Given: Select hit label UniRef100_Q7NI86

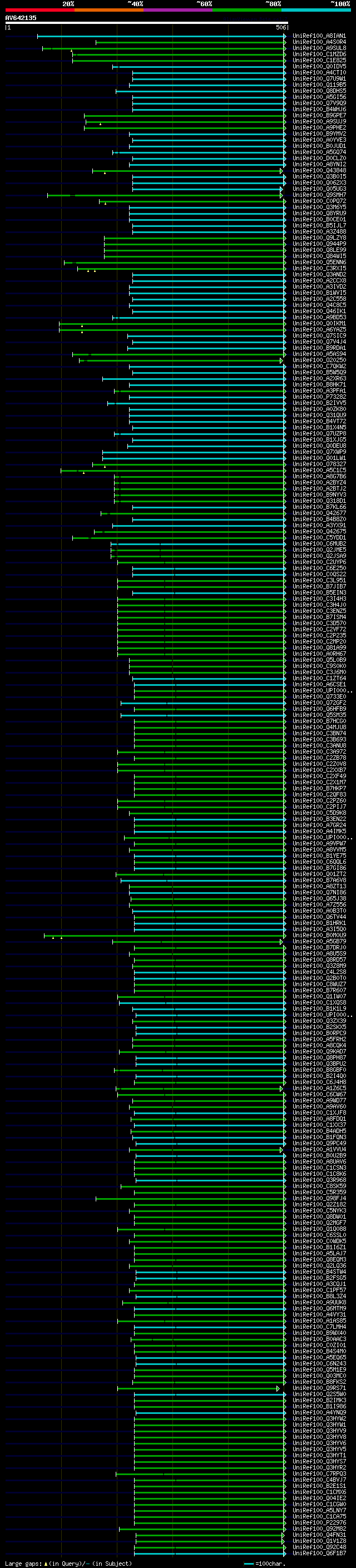Looking at the screenshot, I should pyautogui.click(x=319, y=892).
